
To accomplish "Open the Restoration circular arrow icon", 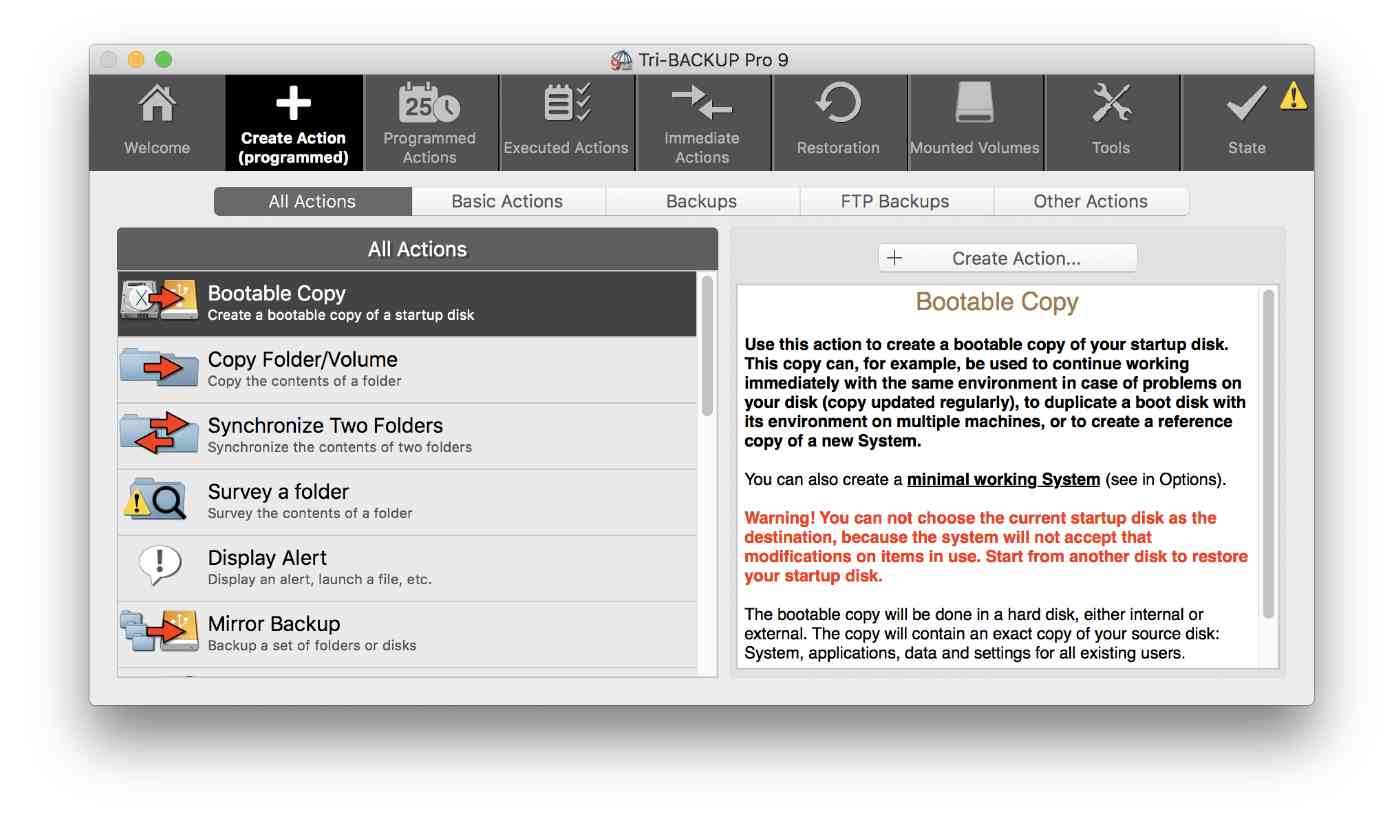I will point(838,104).
